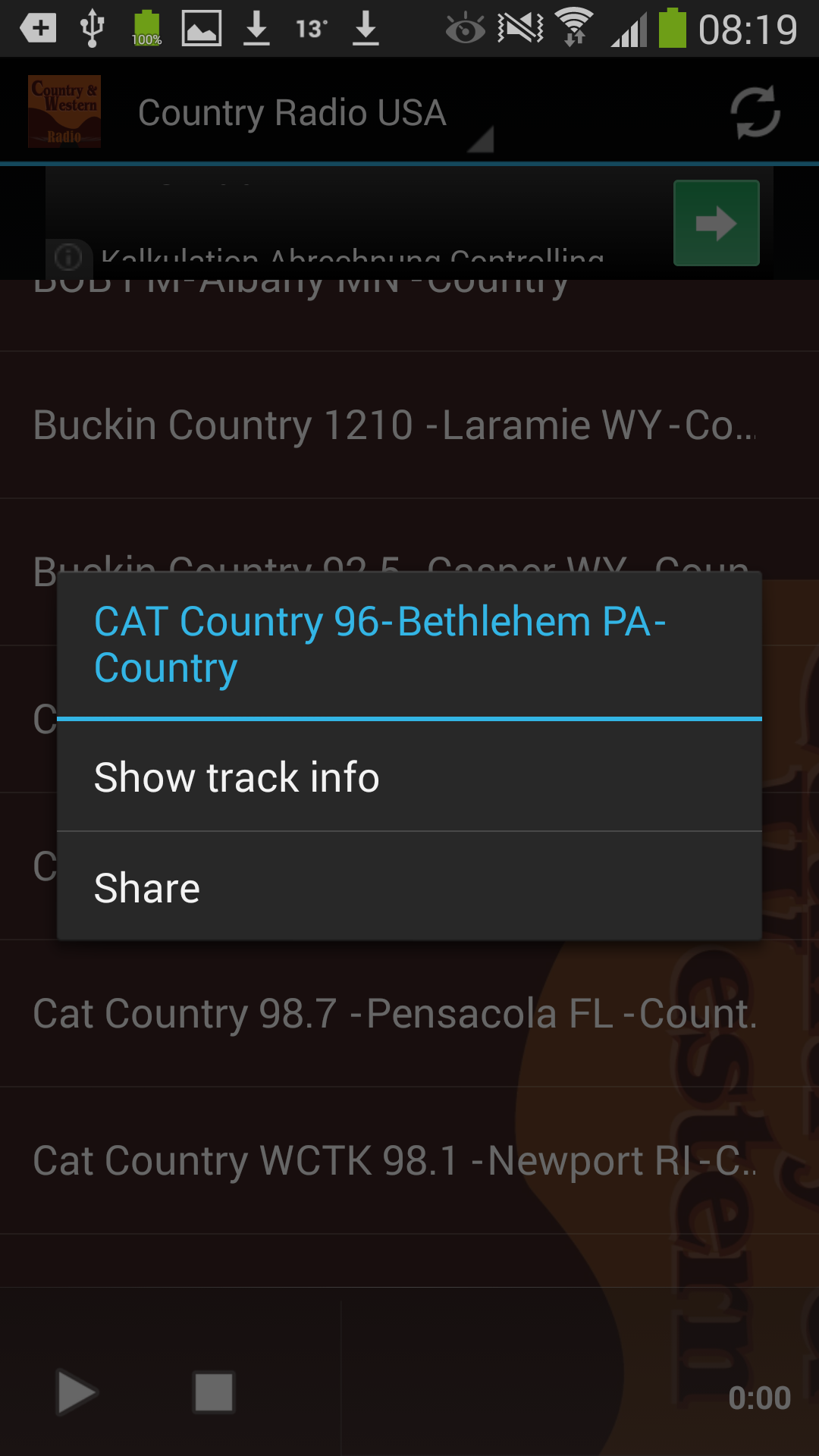The height and width of the screenshot is (1456, 819).
Task: Tap the ad info icon
Action: 68,257
